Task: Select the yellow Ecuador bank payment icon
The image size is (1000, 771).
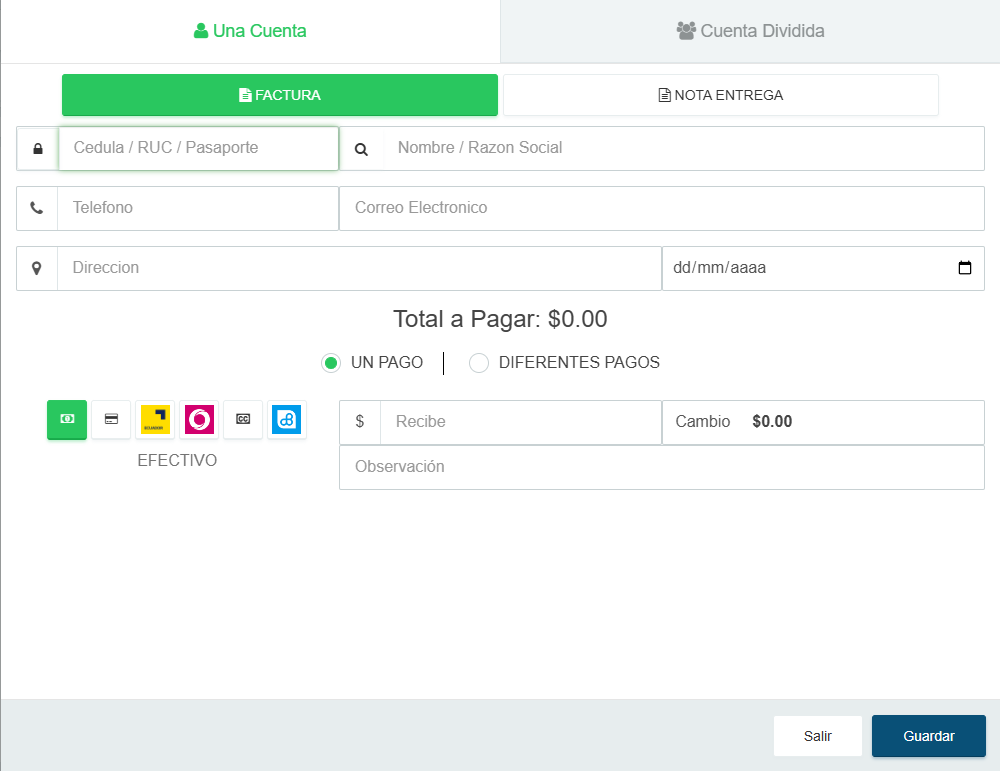Action: [155, 420]
